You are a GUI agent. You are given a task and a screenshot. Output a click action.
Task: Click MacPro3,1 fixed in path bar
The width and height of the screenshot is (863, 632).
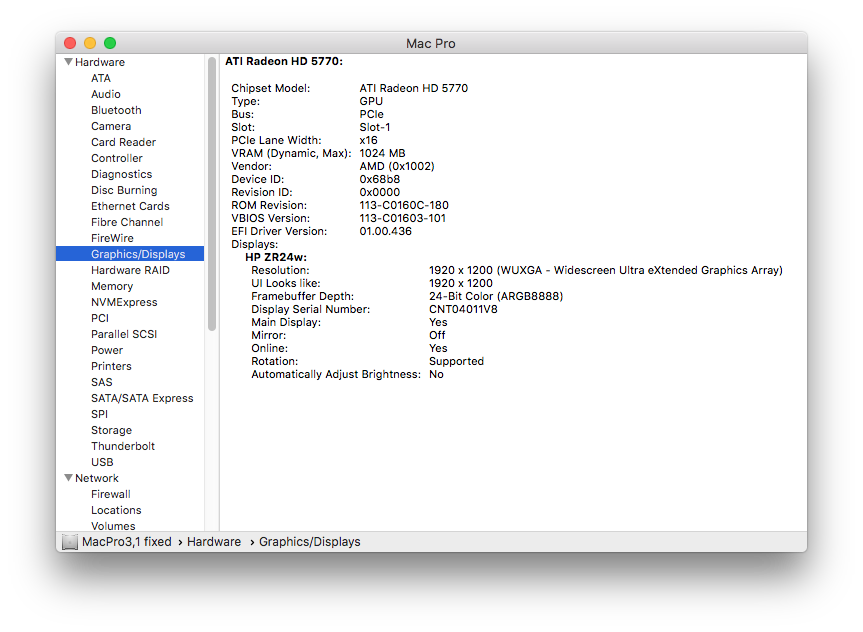click(127, 542)
